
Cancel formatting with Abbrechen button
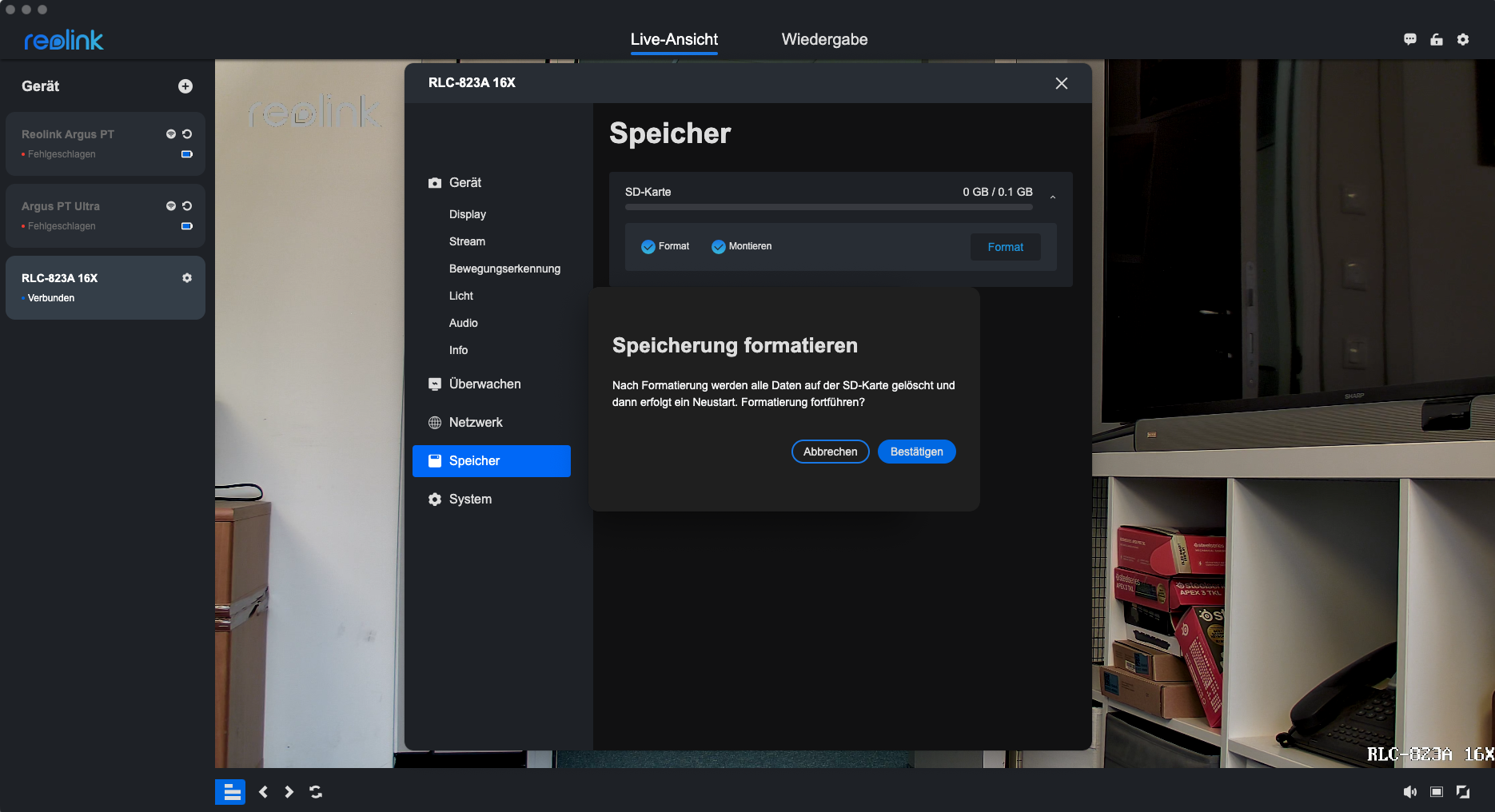click(x=830, y=452)
